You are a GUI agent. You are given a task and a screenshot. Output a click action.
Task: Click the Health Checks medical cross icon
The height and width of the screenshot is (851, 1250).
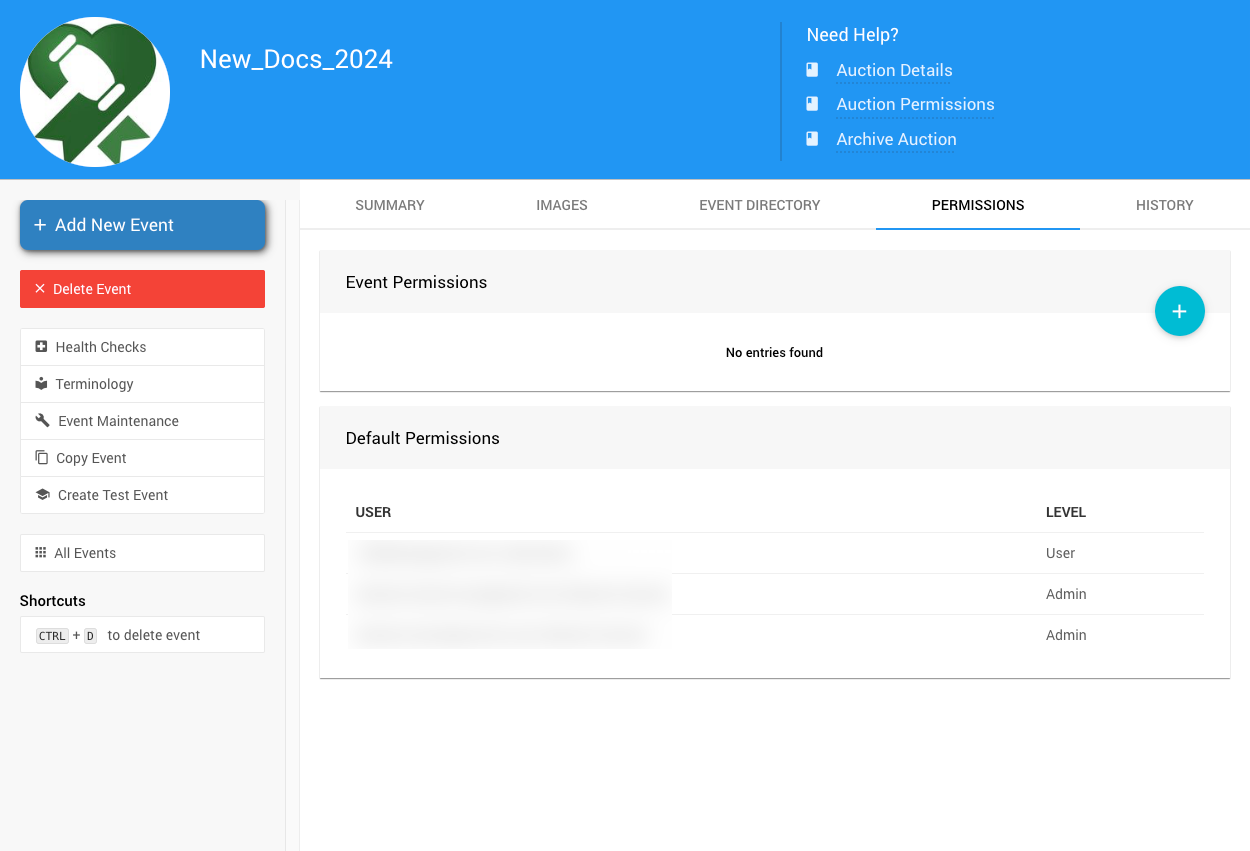click(41, 347)
